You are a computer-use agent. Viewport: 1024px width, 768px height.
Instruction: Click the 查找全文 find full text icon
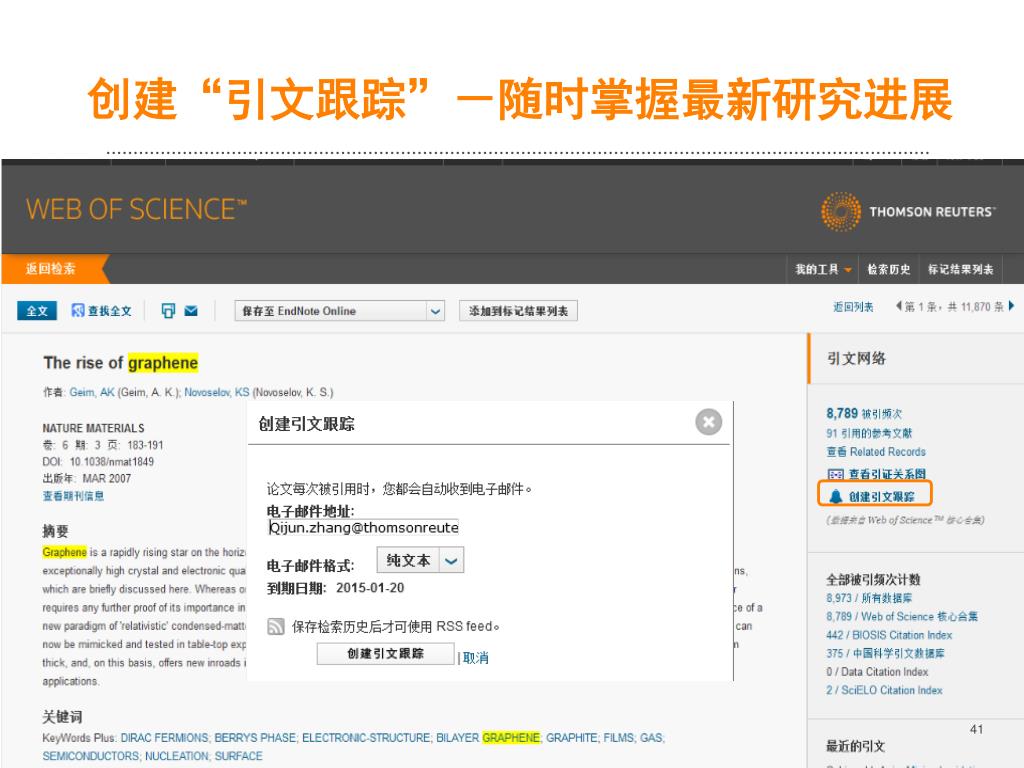point(78,311)
